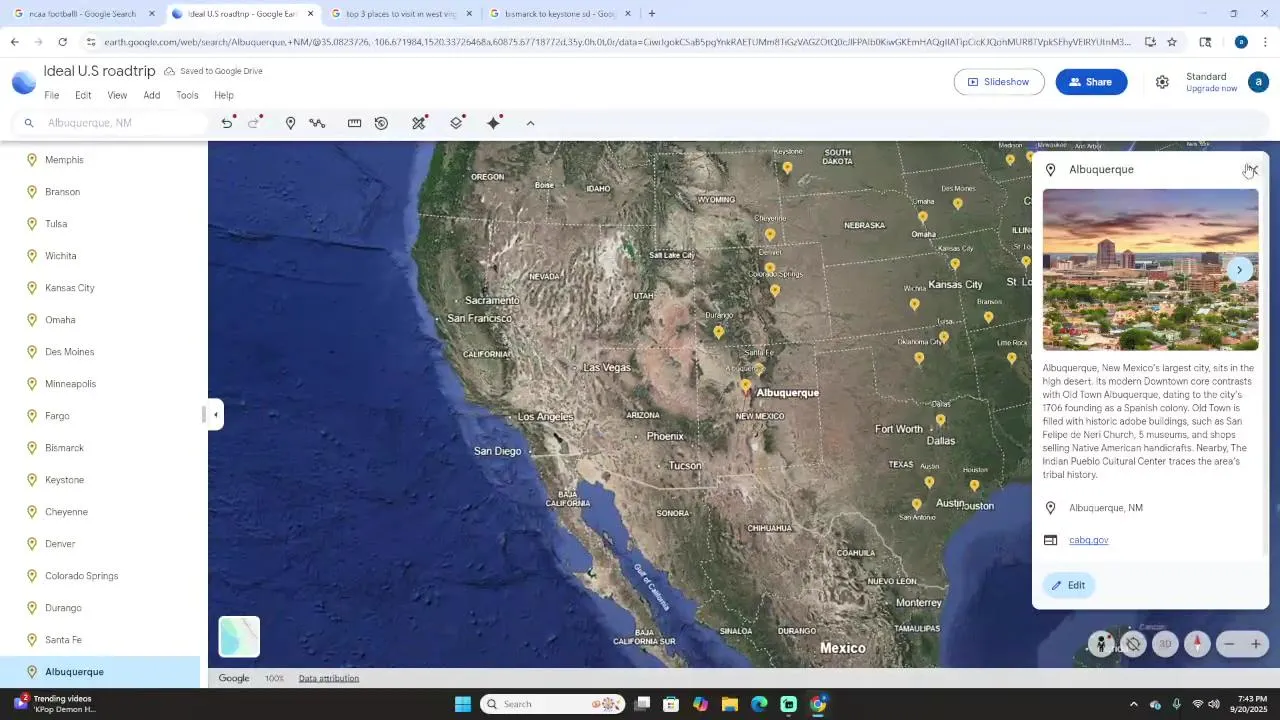This screenshot has height=720, width=1280.
Task: Click the Saved to Google Drive cloud icon
Action: pyautogui.click(x=170, y=71)
